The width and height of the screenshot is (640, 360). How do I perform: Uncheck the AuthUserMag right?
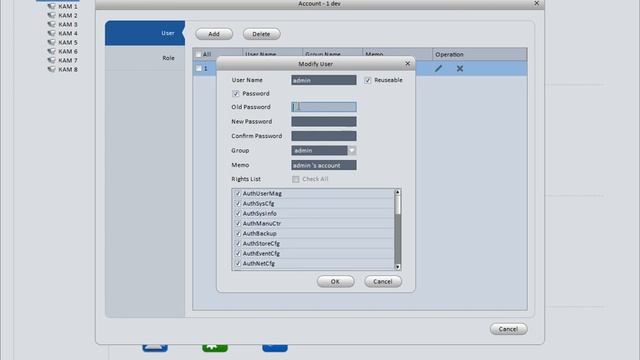(238, 193)
